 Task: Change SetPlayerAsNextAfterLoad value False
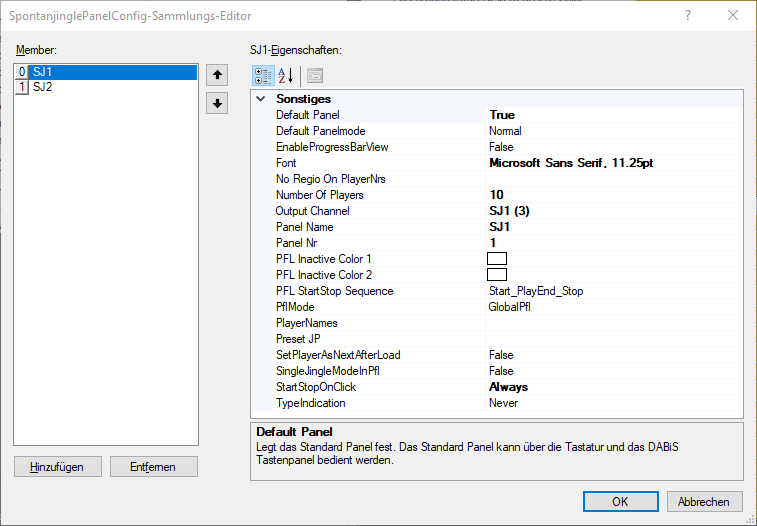(x=614, y=355)
